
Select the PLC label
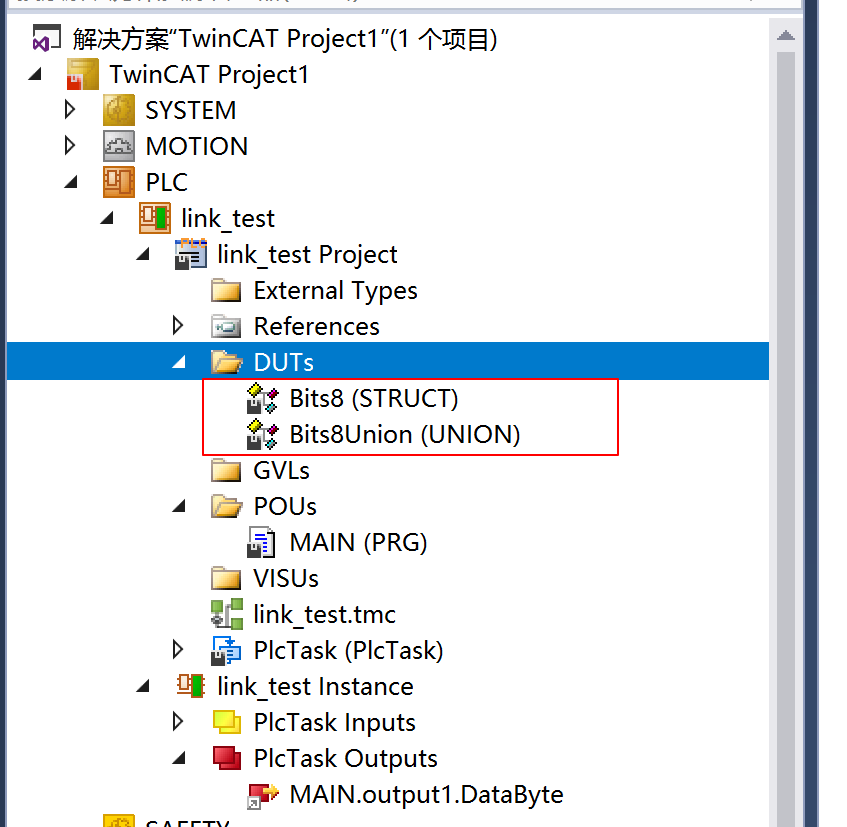[x=166, y=182]
